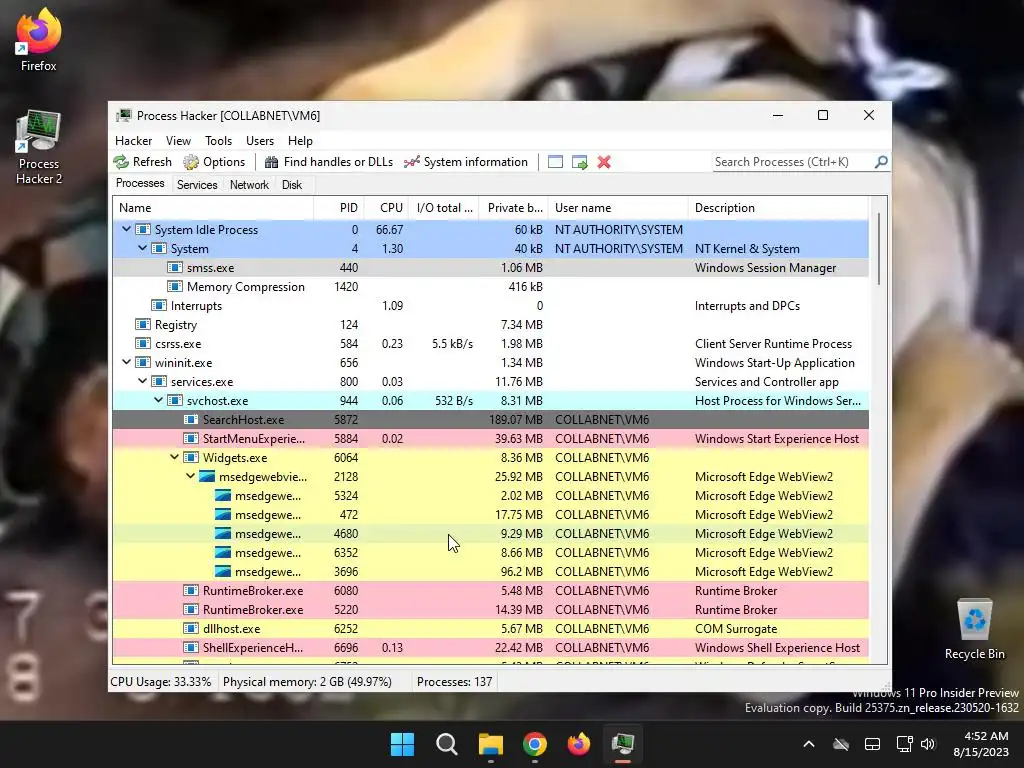
Task: Open Options from the toolbar
Action: point(214,162)
